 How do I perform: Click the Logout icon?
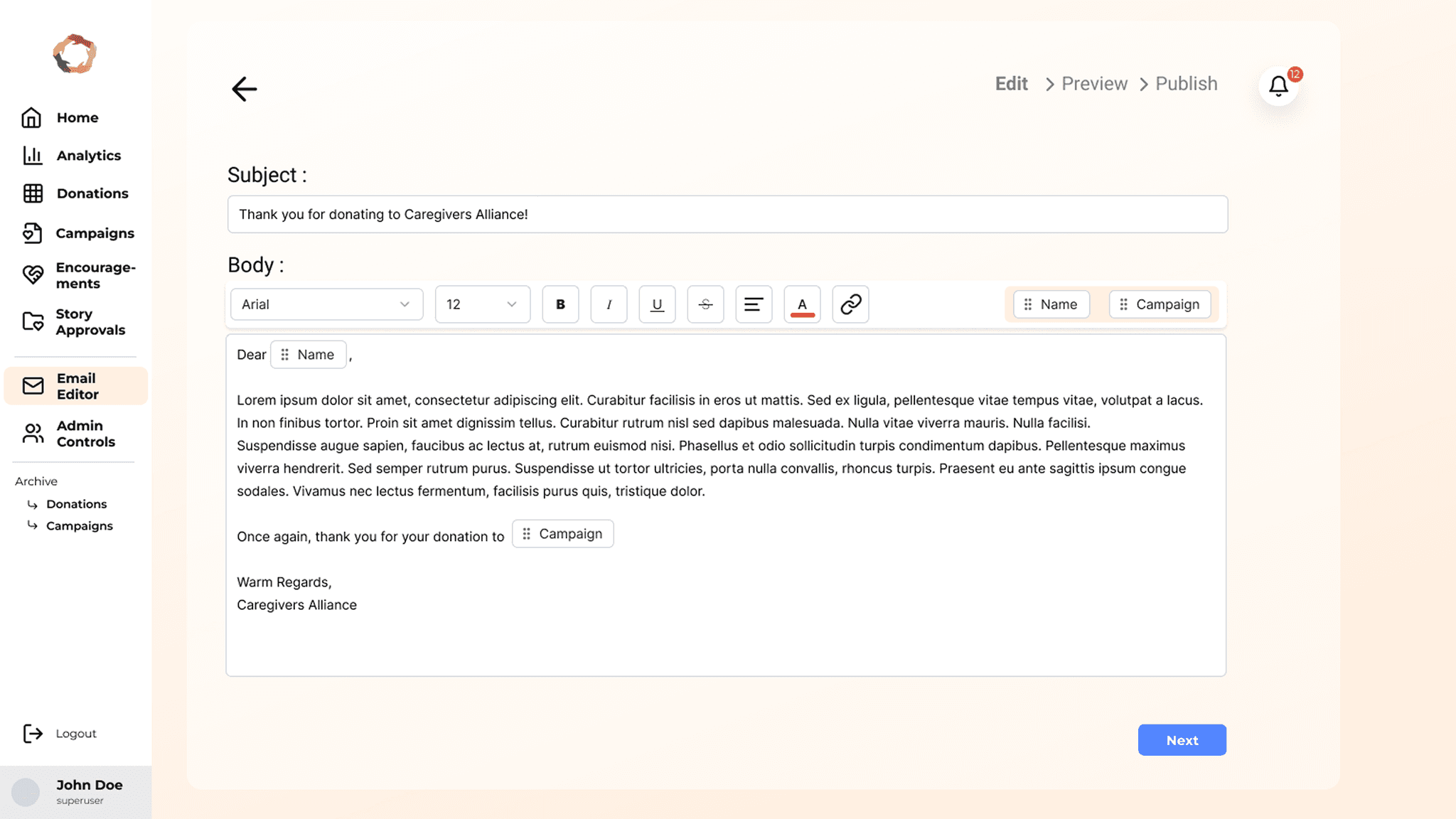pyautogui.click(x=33, y=733)
